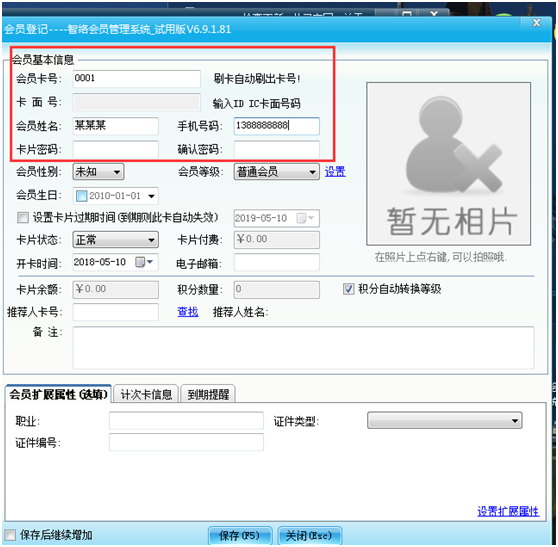Open the 证件类型 dropdown

pyautogui.click(x=444, y=421)
